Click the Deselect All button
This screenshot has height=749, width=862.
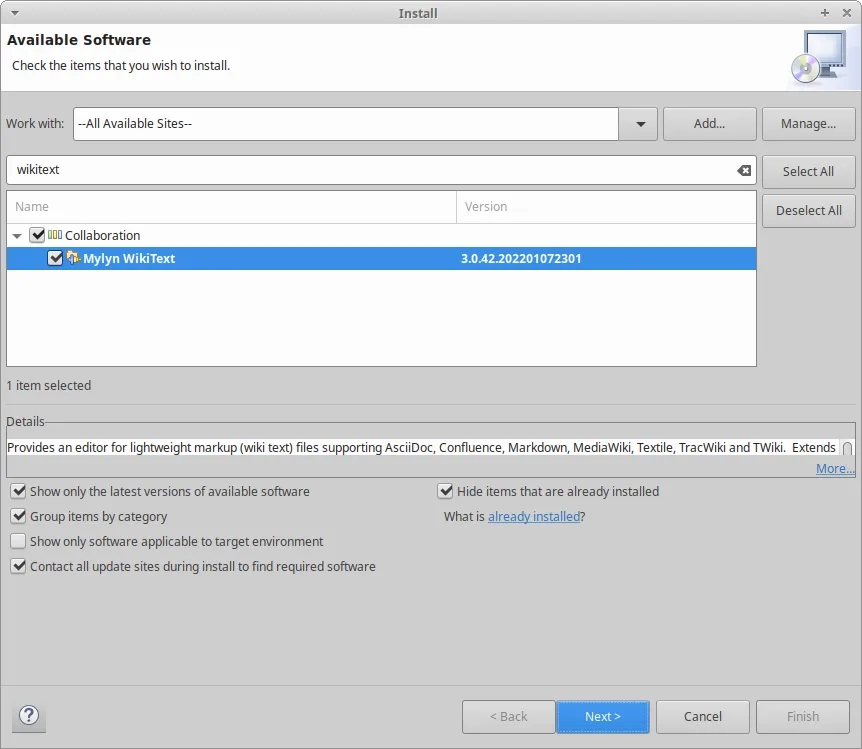[808, 211]
